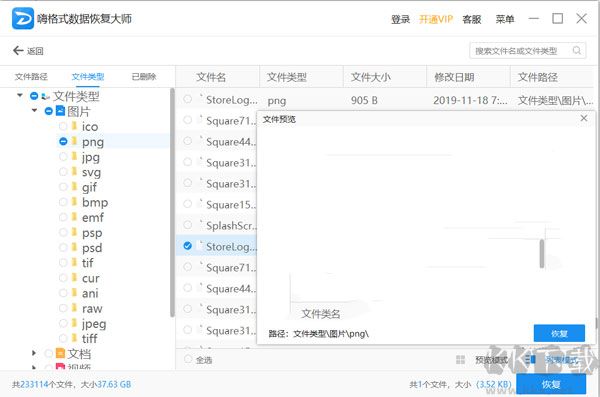Switch to thumbnail grid view icon
The width and height of the screenshot is (600, 397).
pyautogui.click(x=461, y=359)
